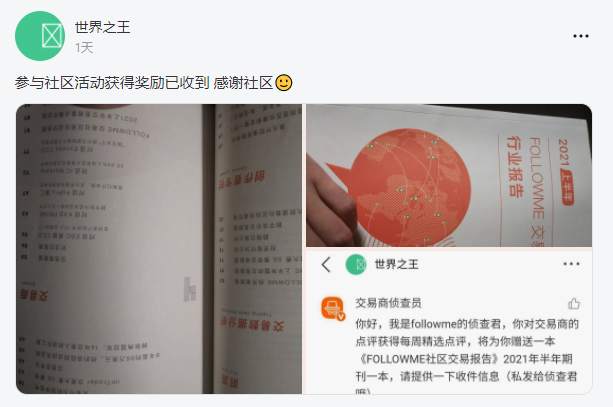Screen dimensions: 613x407
Task: Click the 1天 post timestamp
Action: (x=84, y=48)
